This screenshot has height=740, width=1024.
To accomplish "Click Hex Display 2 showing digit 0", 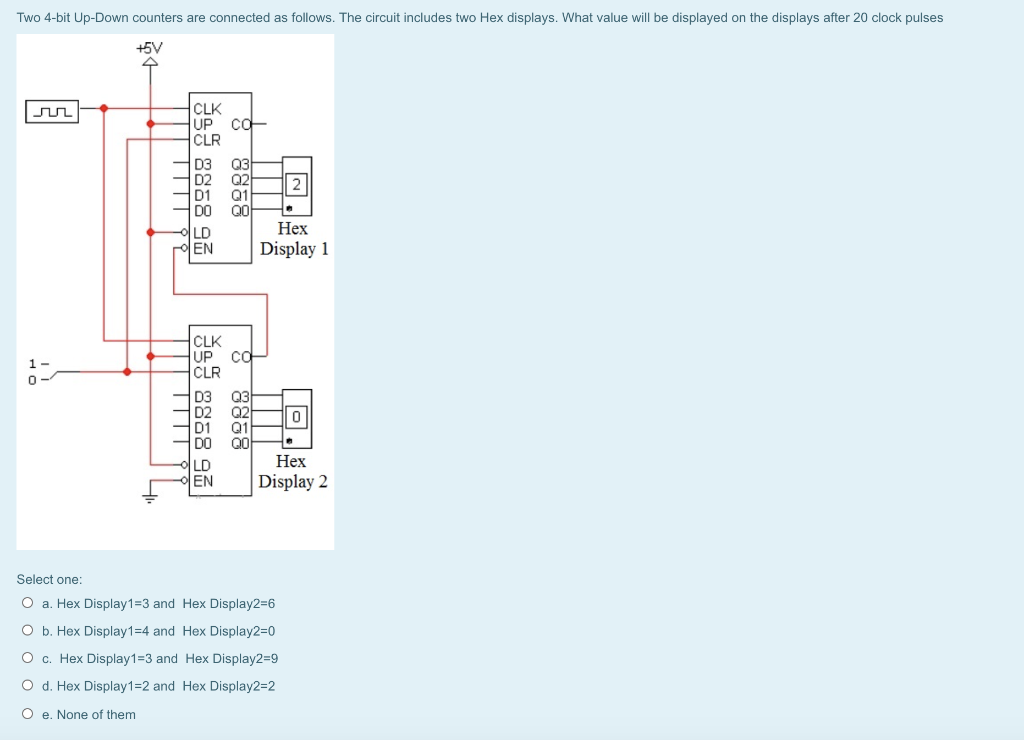I will point(296,417).
